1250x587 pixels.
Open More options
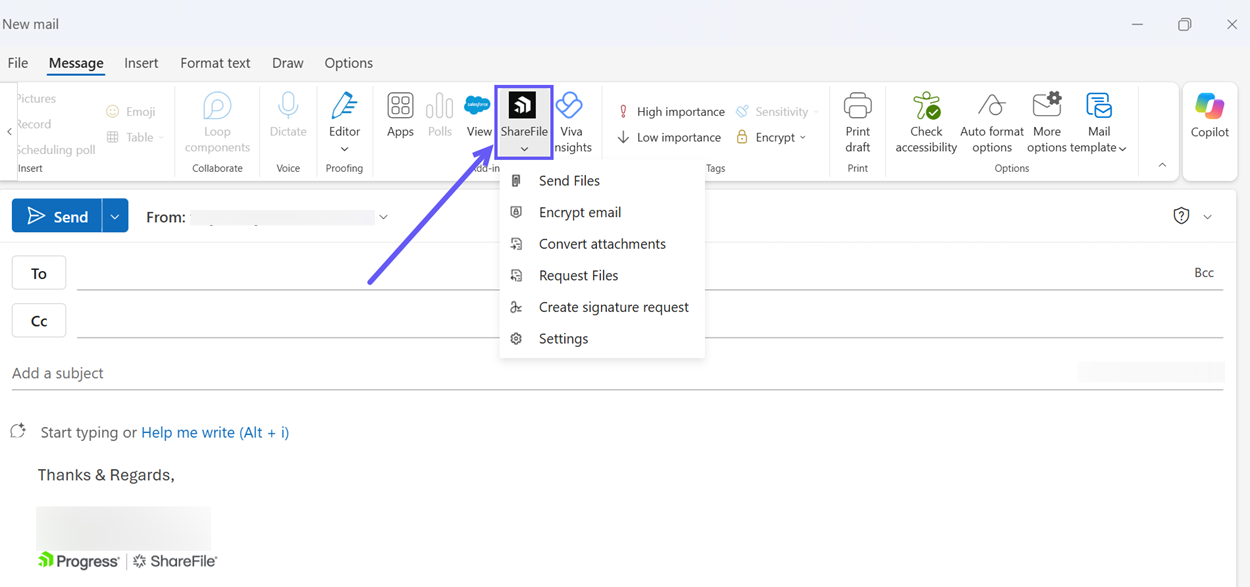1047,122
